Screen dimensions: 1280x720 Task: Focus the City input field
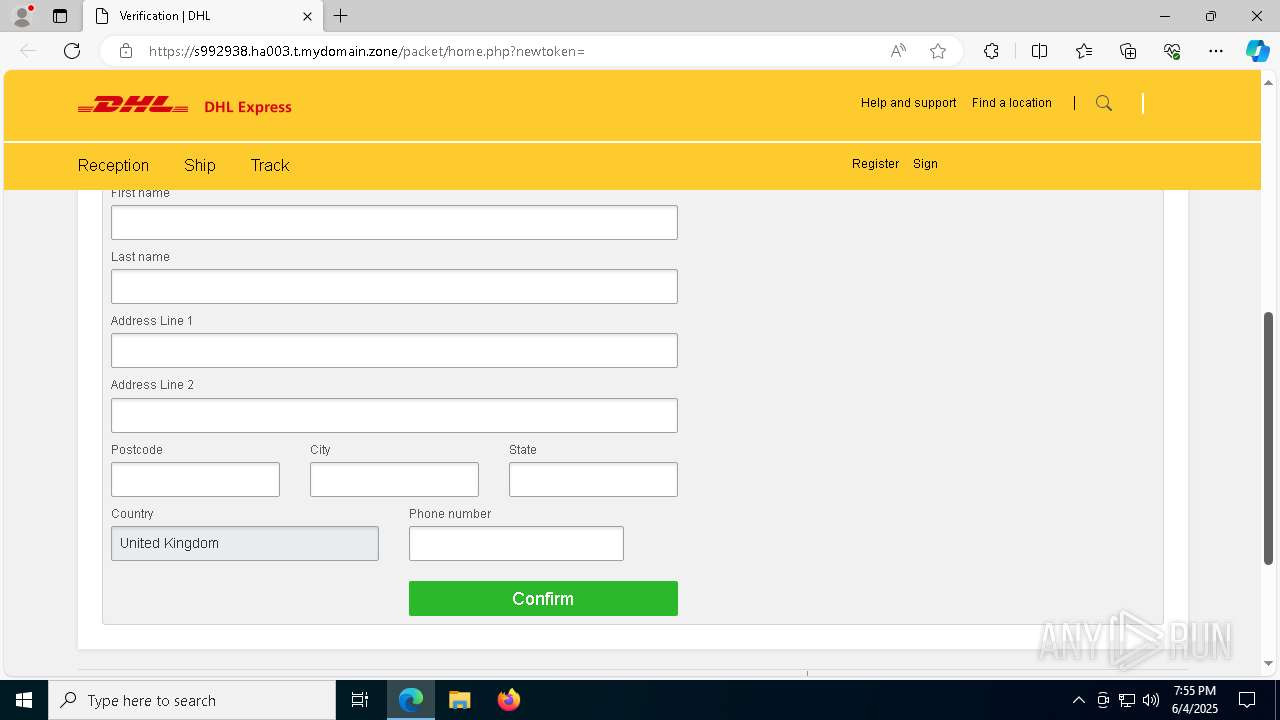(394, 479)
